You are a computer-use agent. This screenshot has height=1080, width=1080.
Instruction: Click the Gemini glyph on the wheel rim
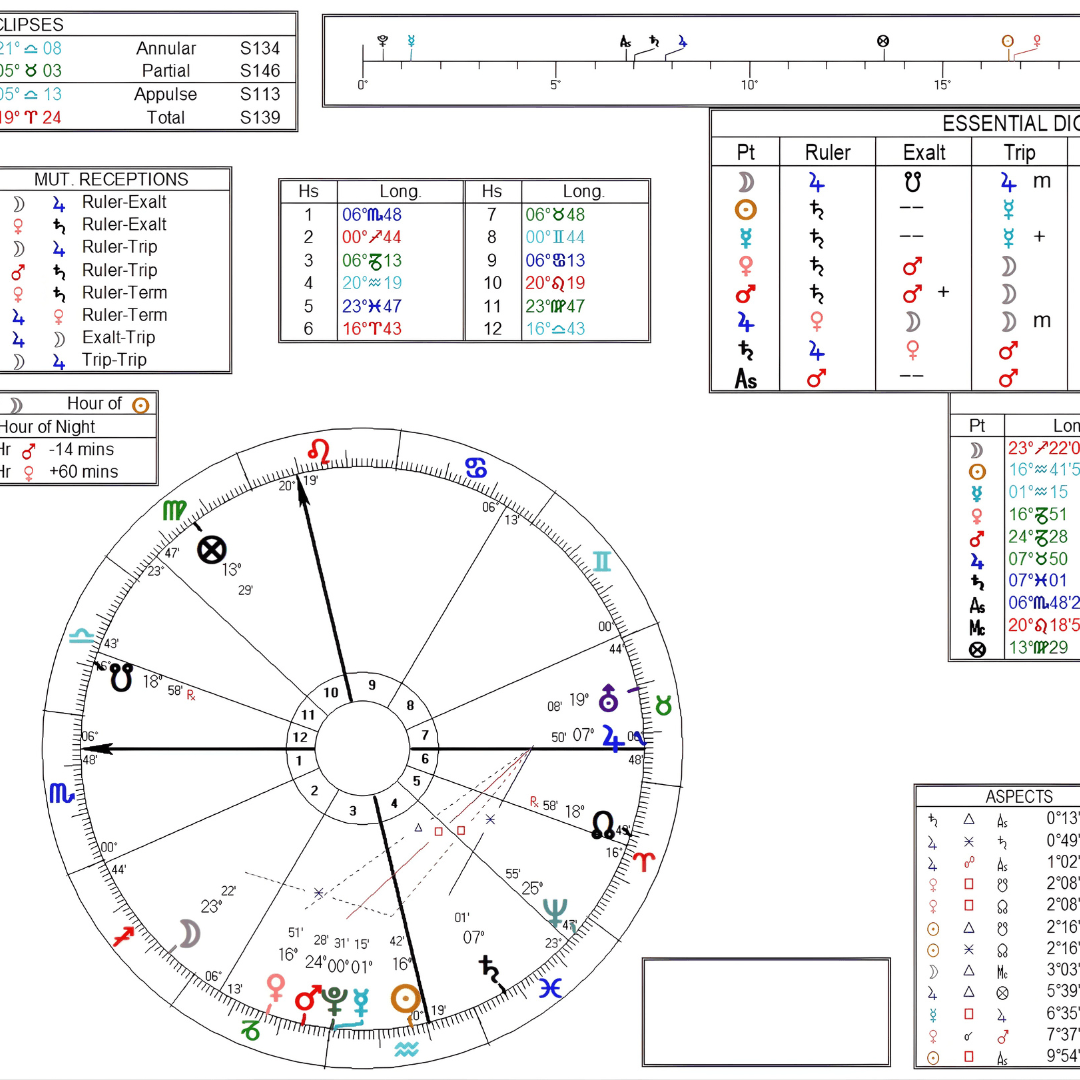(x=602, y=562)
